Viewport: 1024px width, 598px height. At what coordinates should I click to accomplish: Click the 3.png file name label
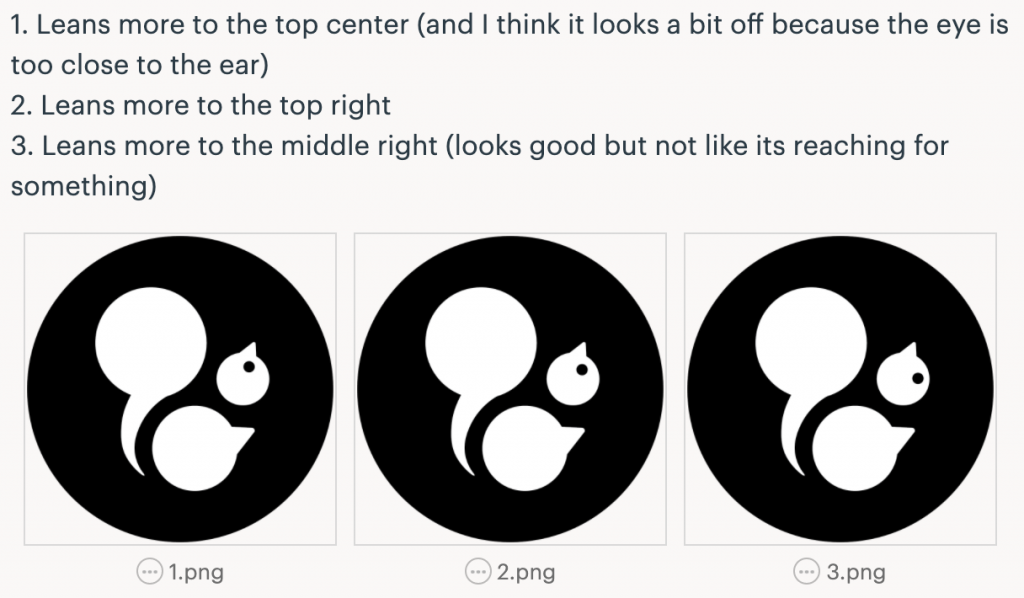pos(856,572)
